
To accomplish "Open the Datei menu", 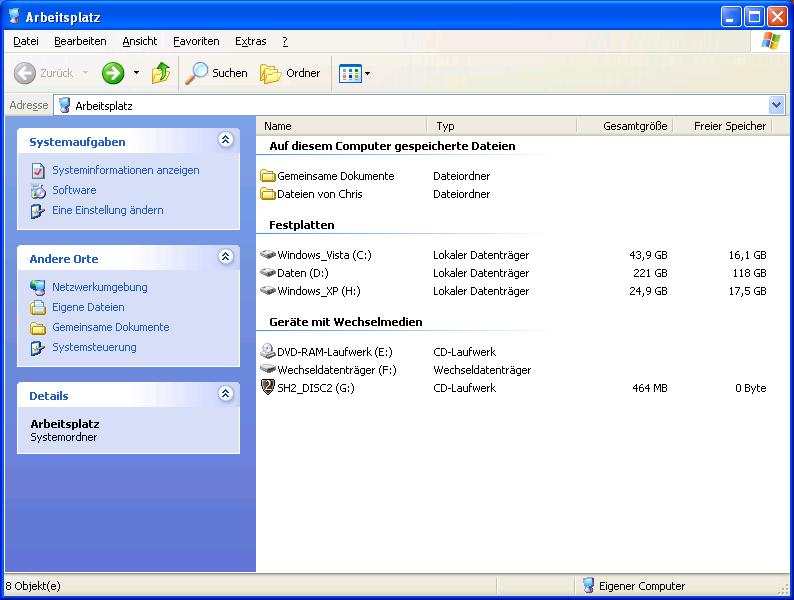I will click(26, 42).
